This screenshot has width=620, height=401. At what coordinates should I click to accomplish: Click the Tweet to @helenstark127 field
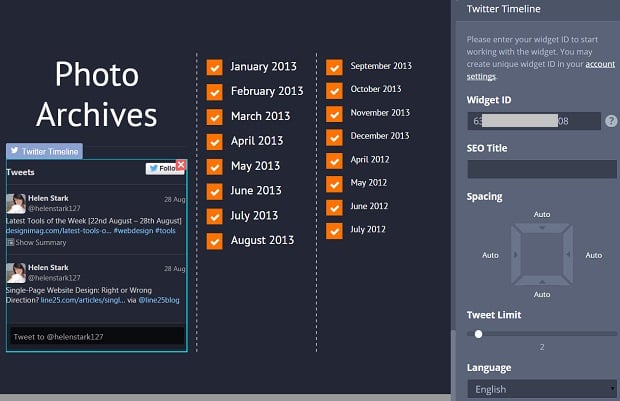point(96,337)
